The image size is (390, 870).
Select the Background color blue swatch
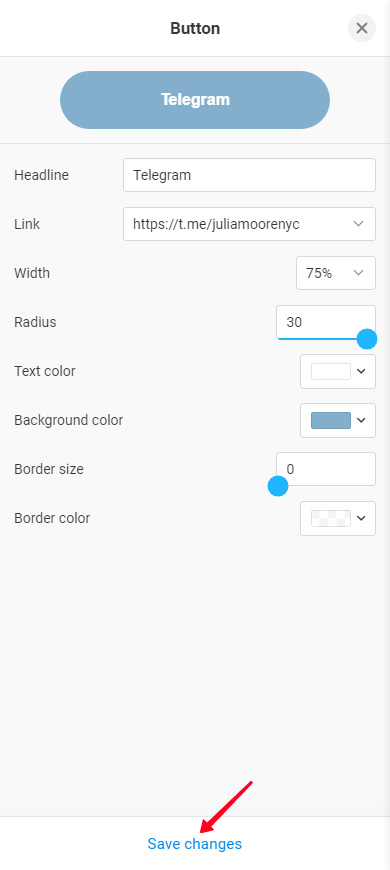331,421
